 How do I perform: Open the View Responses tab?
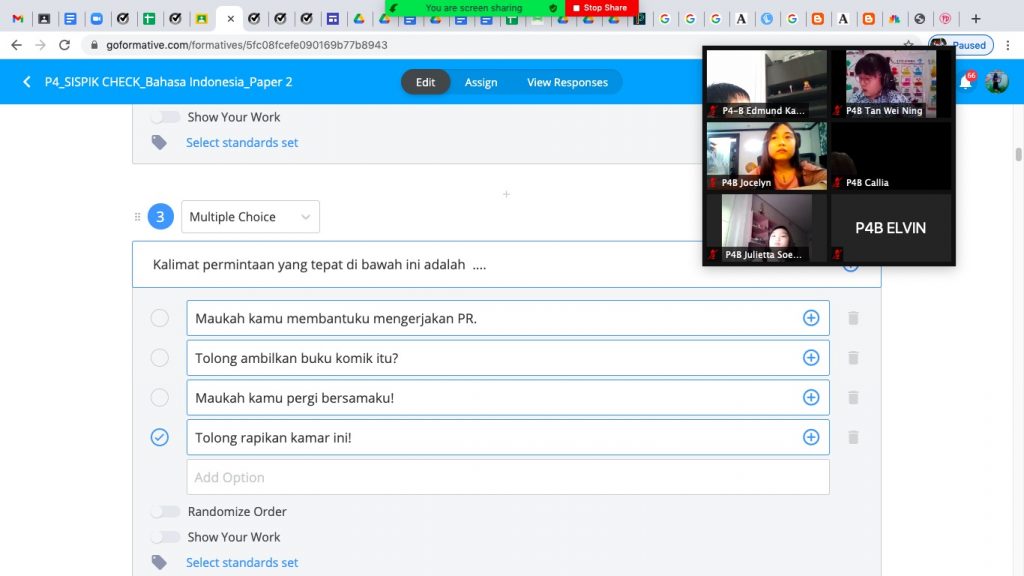[x=567, y=82]
